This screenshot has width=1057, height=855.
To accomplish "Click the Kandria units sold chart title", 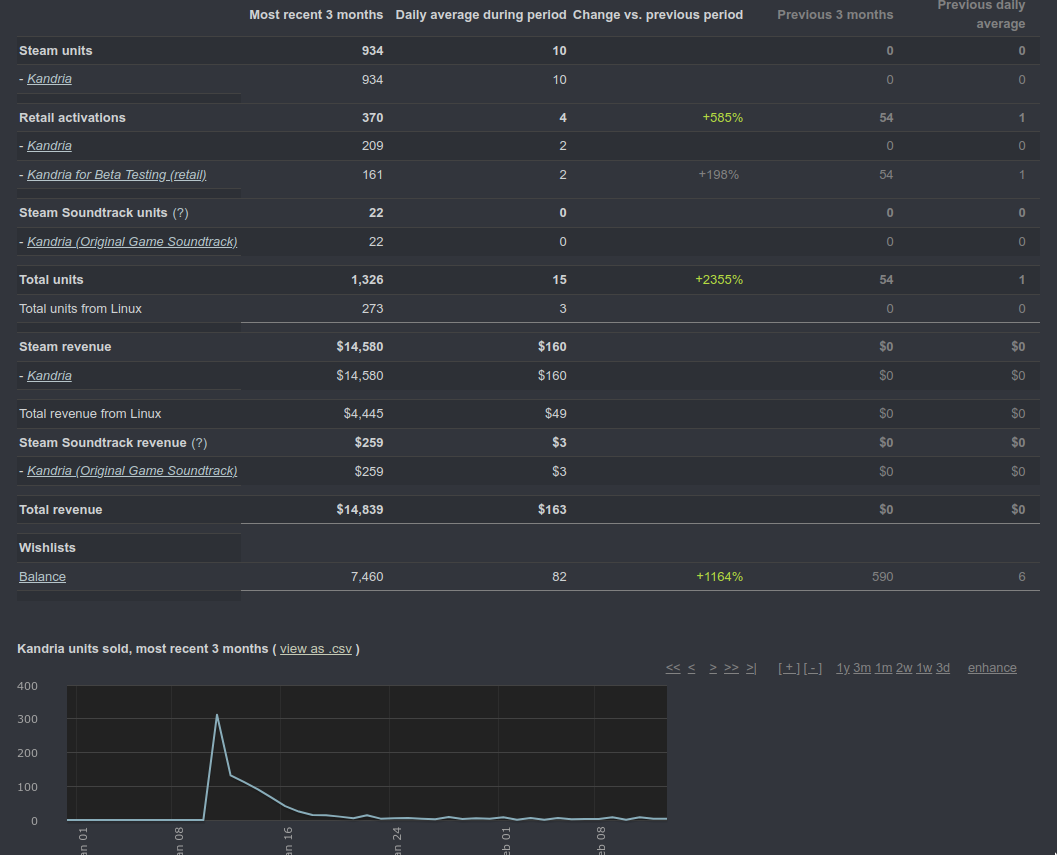I will tap(143, 649).
